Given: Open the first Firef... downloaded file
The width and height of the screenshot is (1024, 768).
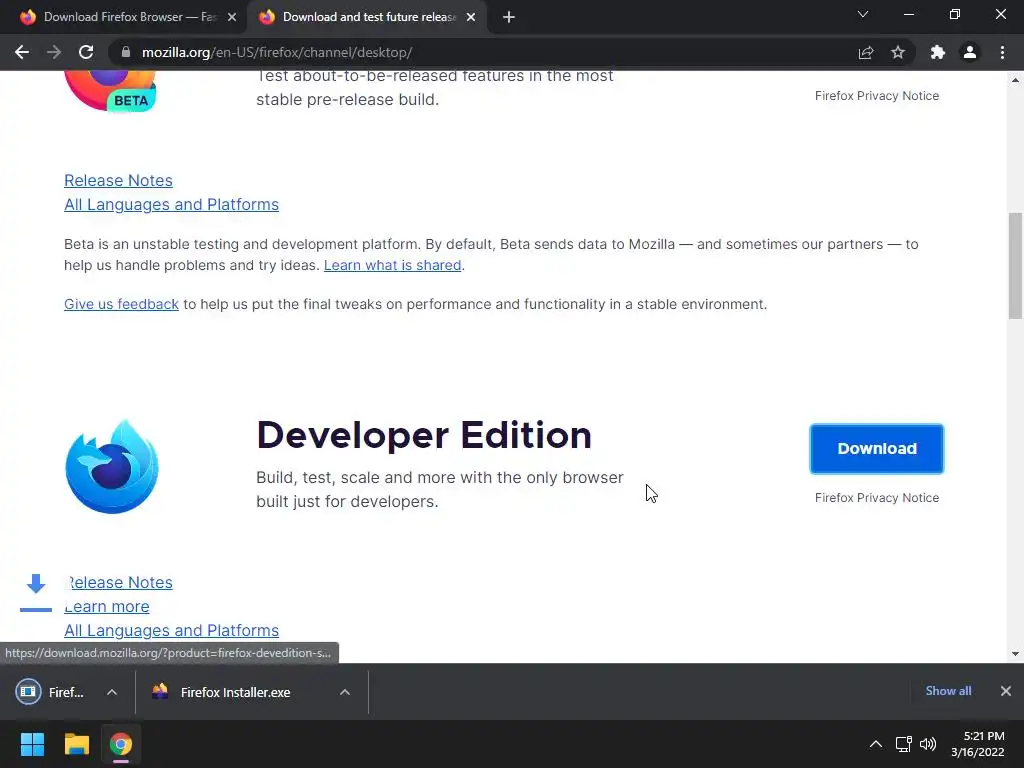Looking at the screenshot, I should pos(51,692).
